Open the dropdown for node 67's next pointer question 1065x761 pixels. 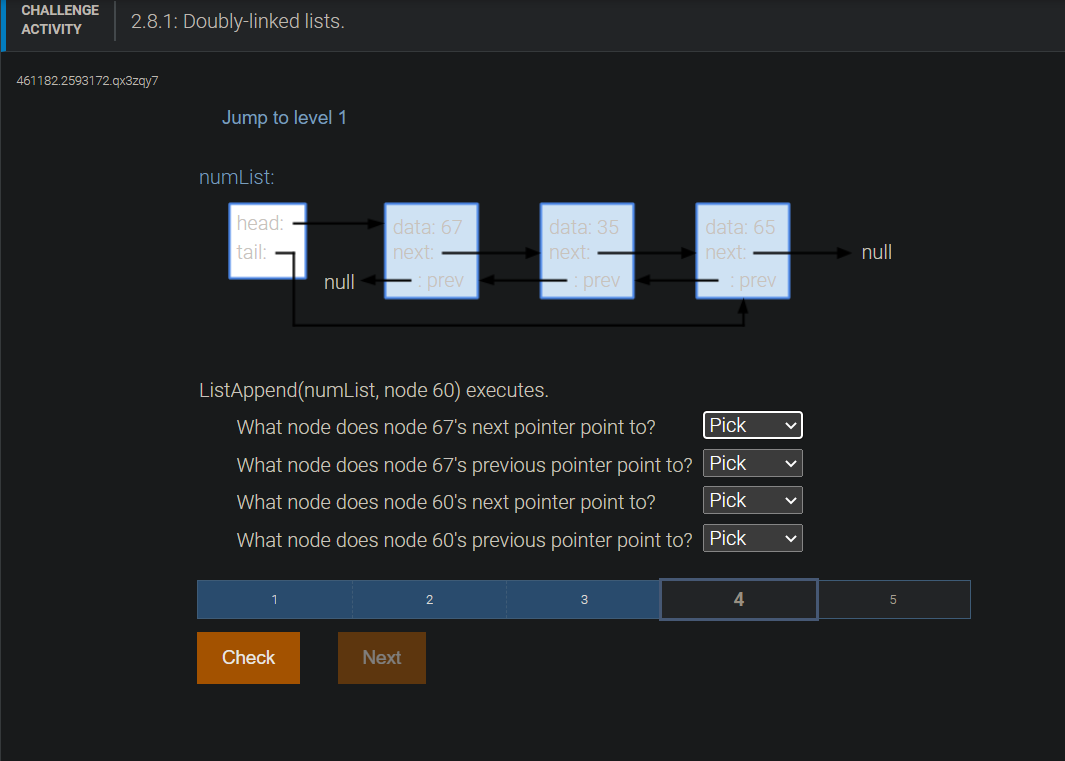click(x=752, y=425)
